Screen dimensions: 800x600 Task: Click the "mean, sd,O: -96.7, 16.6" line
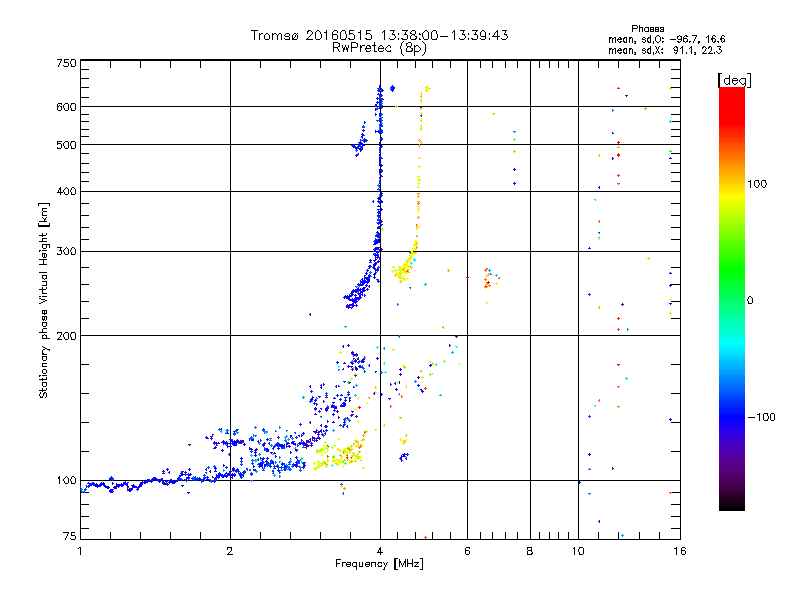(666, 39)
